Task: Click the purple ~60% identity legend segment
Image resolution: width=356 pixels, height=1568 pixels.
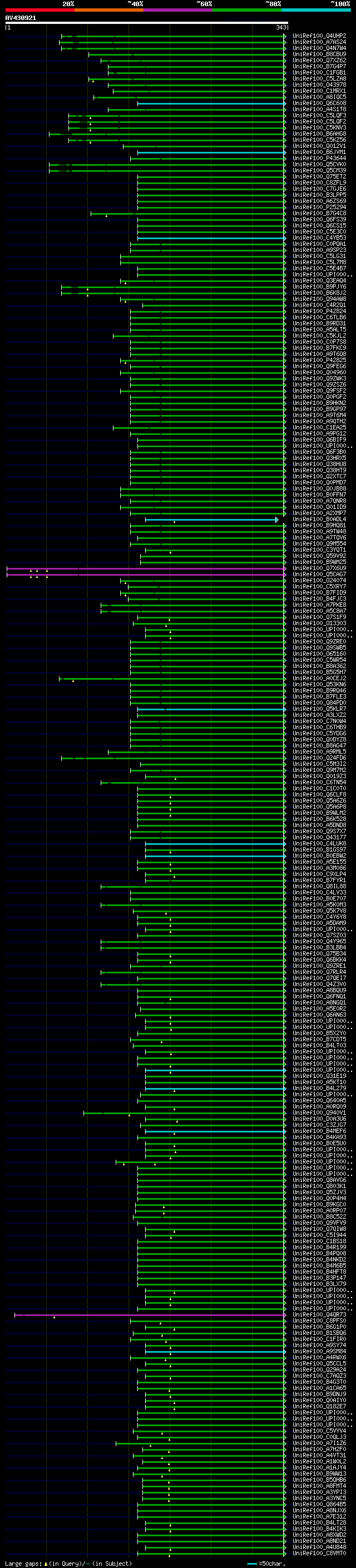Action: click(x=179, y=11)
